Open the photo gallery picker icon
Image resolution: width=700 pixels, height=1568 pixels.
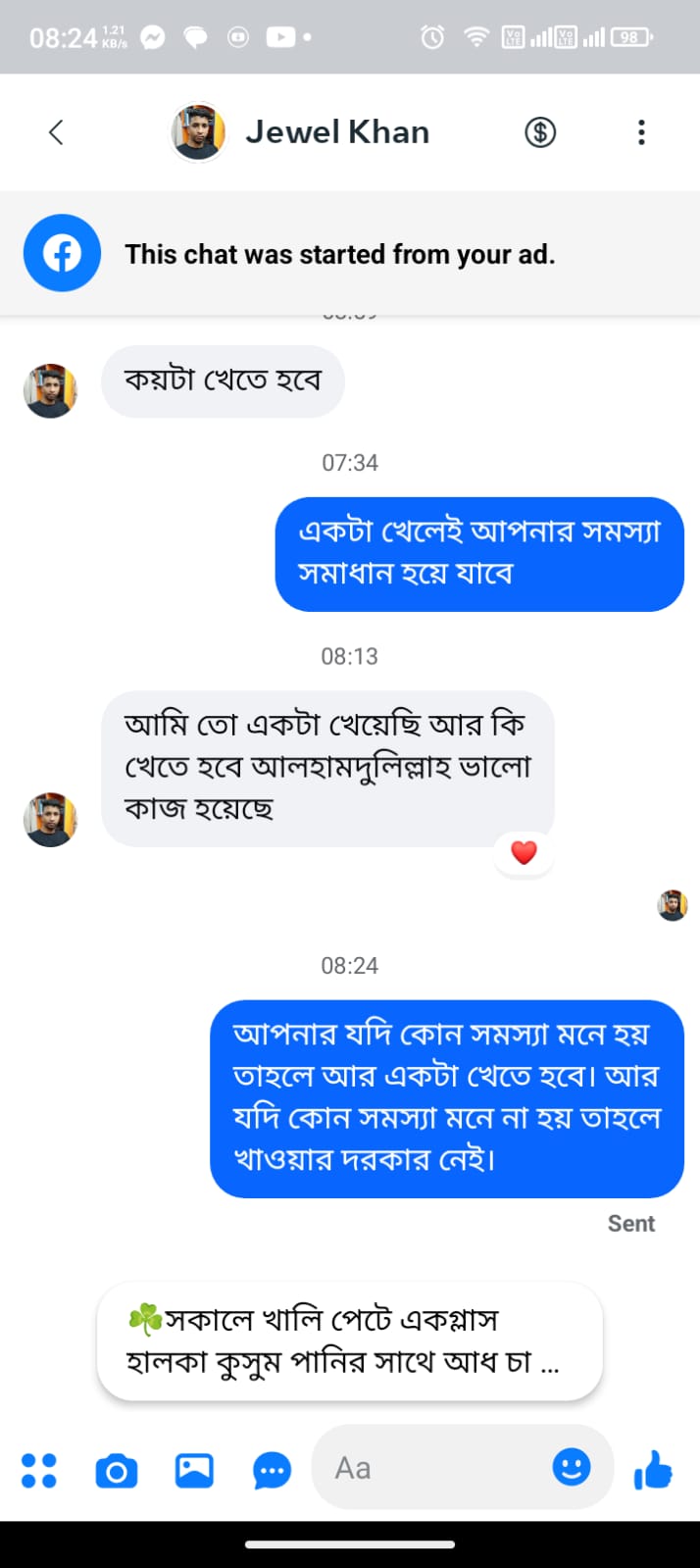pos(194,1470)
